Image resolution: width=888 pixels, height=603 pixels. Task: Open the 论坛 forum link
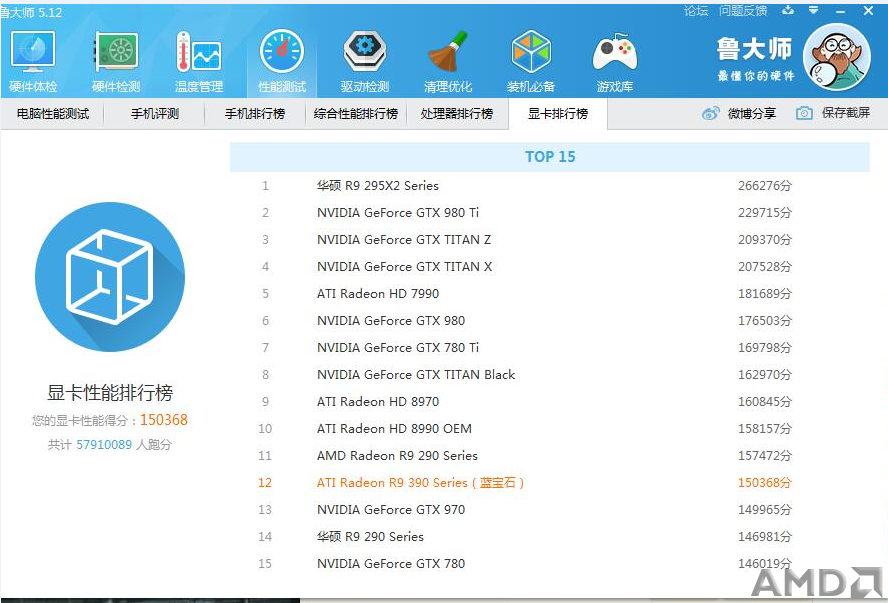pos(695,10)
